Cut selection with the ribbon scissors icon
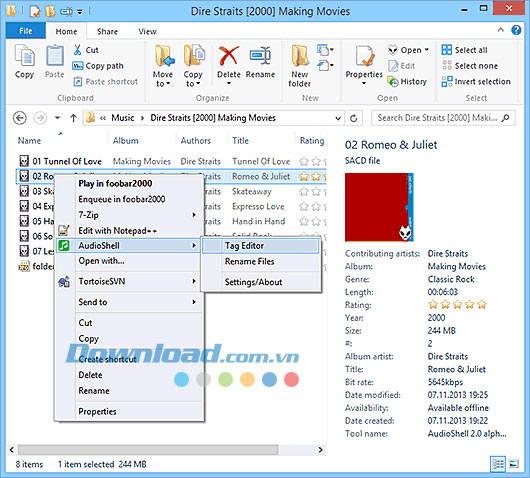Screen dimensions: 530x478 click(x=77, y=50)
